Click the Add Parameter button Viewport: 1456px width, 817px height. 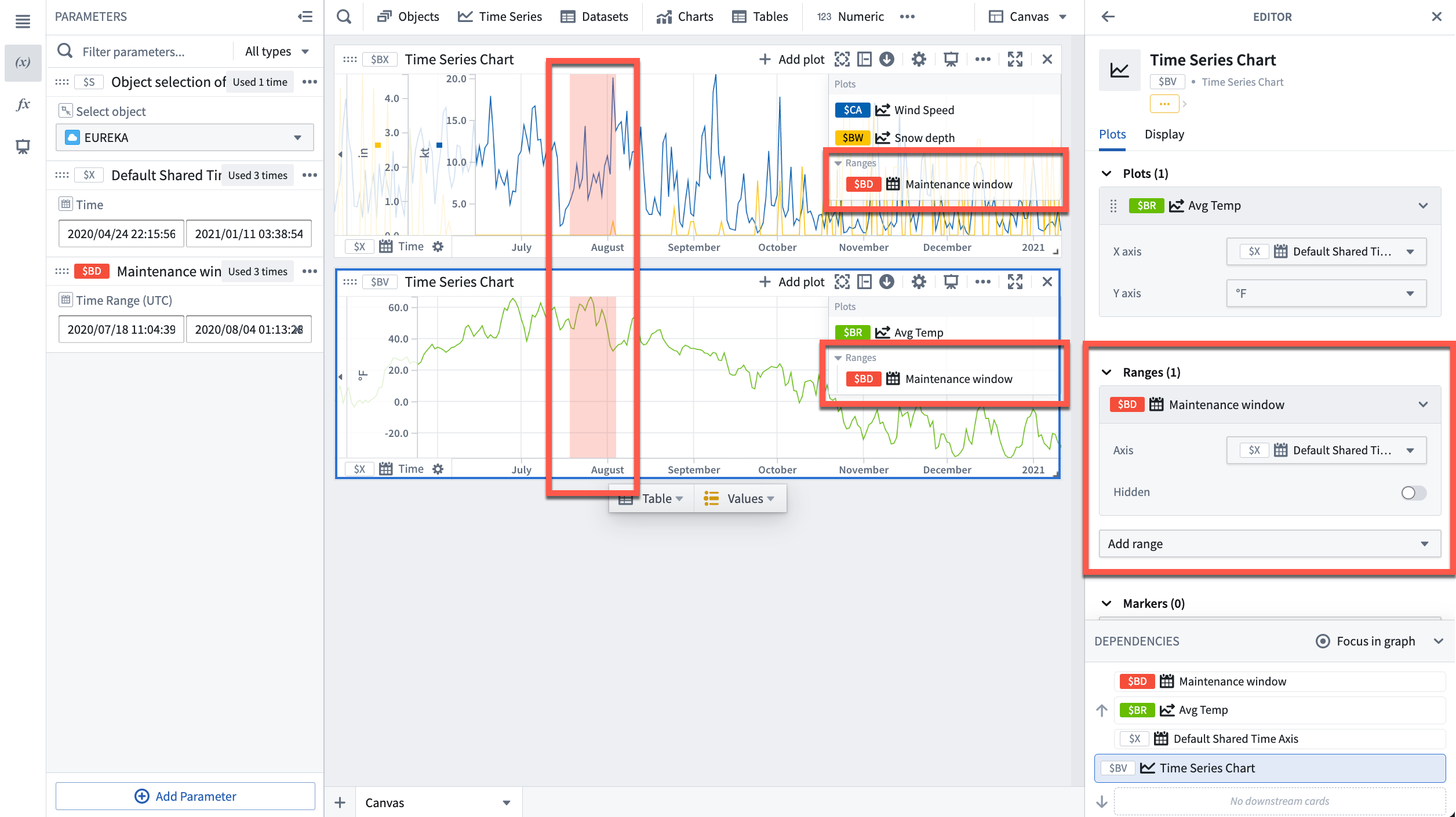tap(185, 796)
